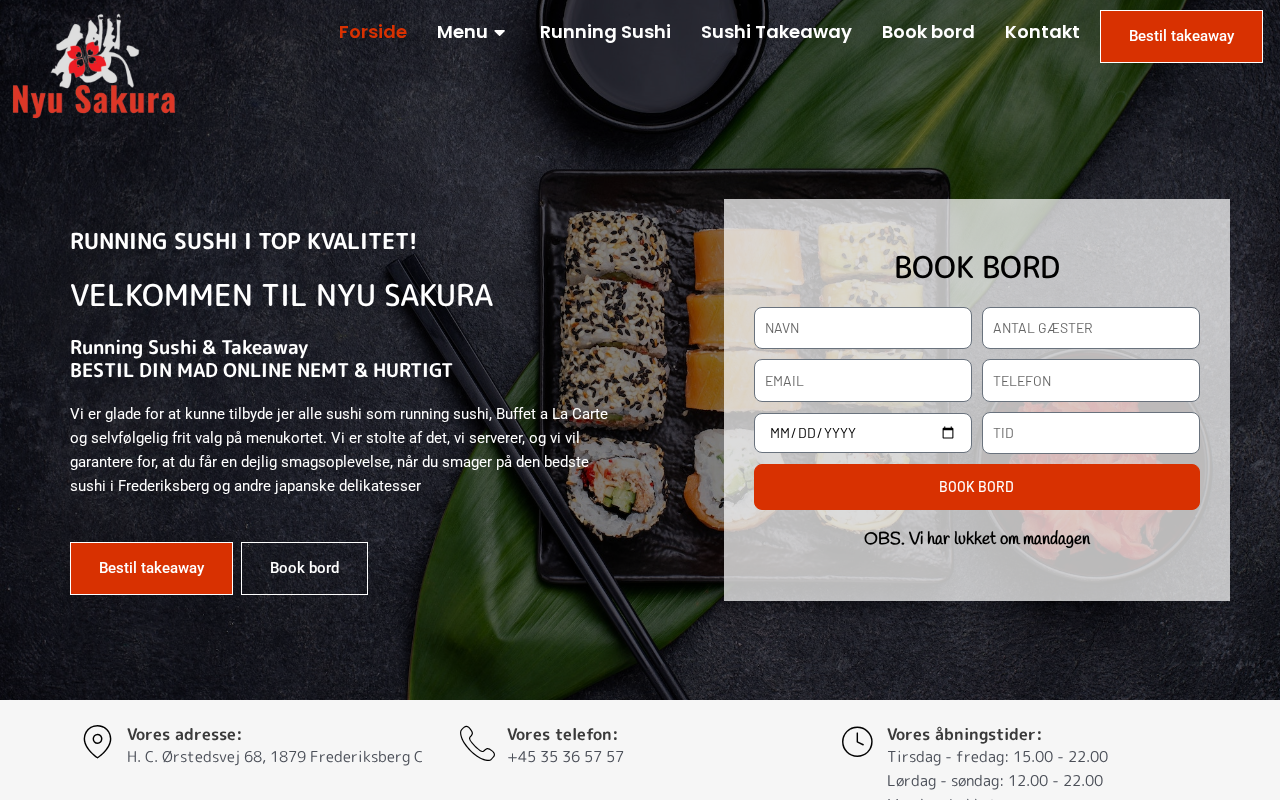Go to Running Sushi page

pyautogui.click(x=605, y=32)
